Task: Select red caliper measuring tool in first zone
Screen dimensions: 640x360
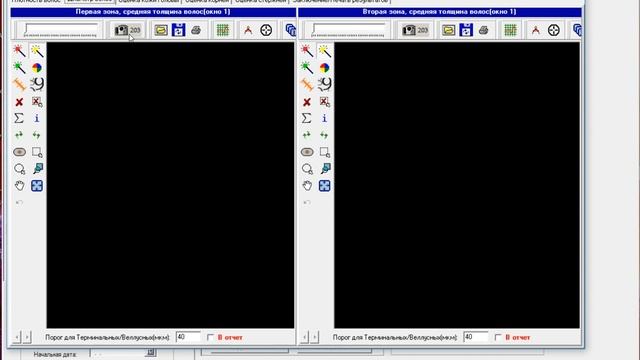Action: tap(248, 30)
